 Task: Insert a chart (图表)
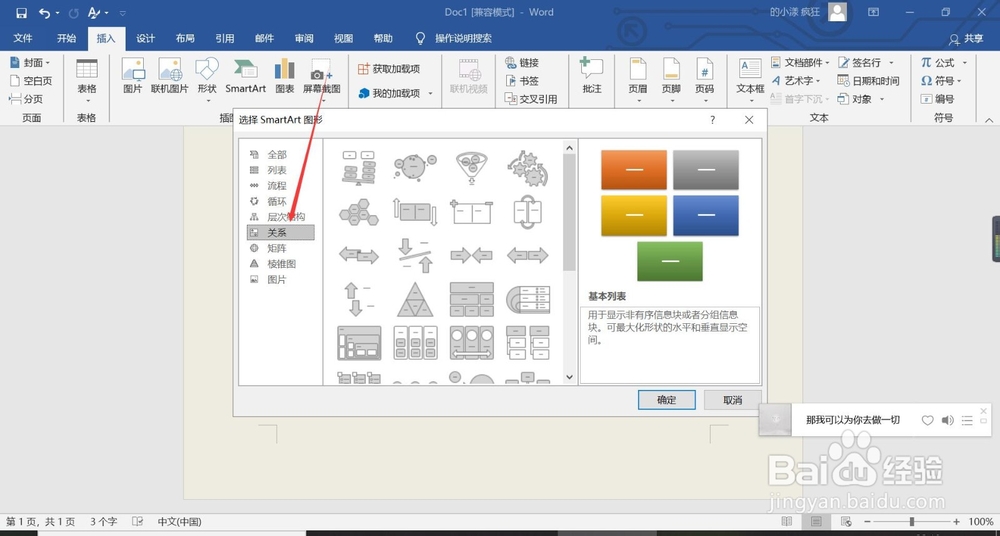284,77
